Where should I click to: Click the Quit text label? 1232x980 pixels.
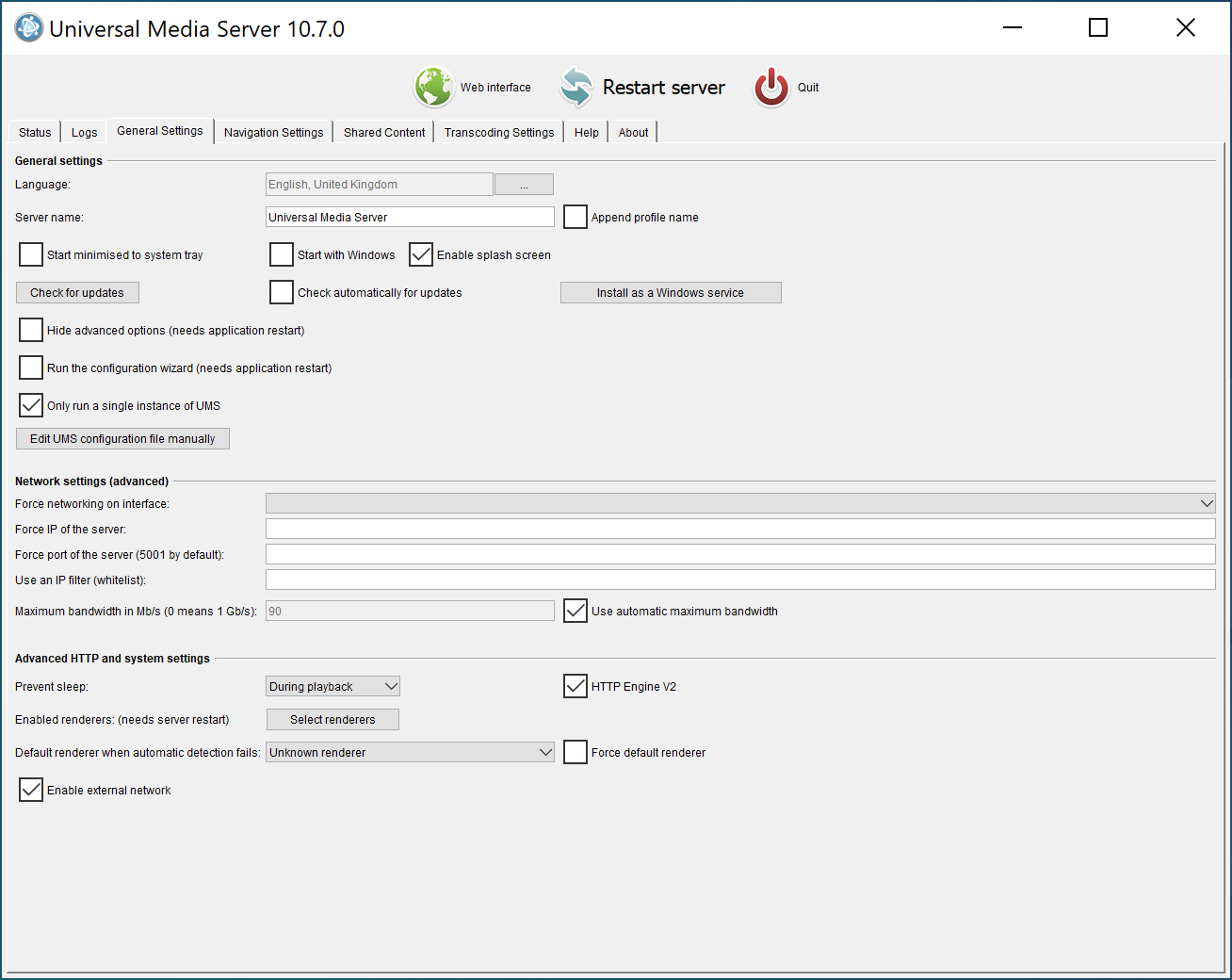coord(808,87)
